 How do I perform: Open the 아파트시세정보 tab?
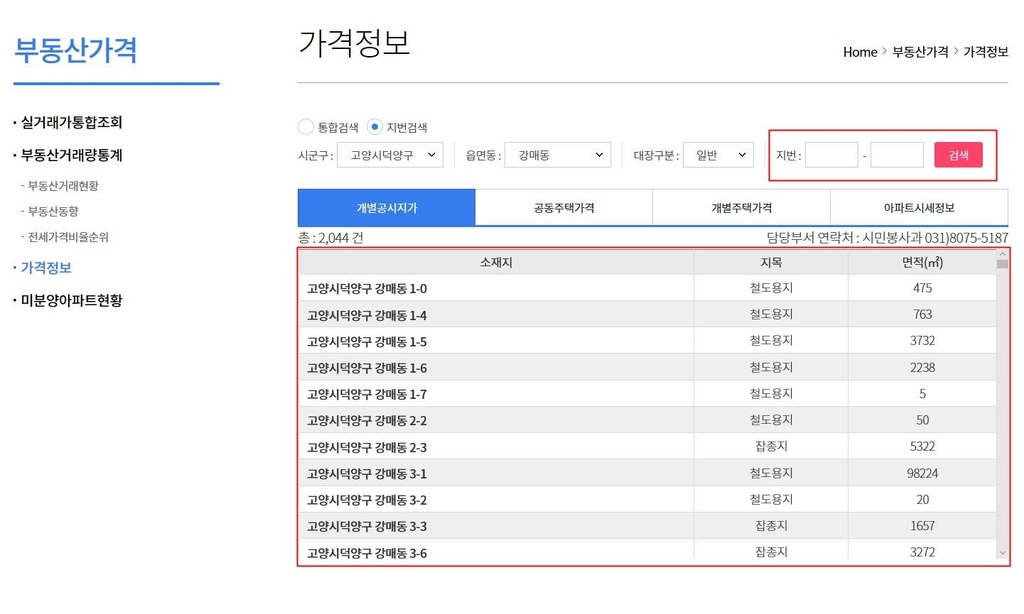coord(919,208)
